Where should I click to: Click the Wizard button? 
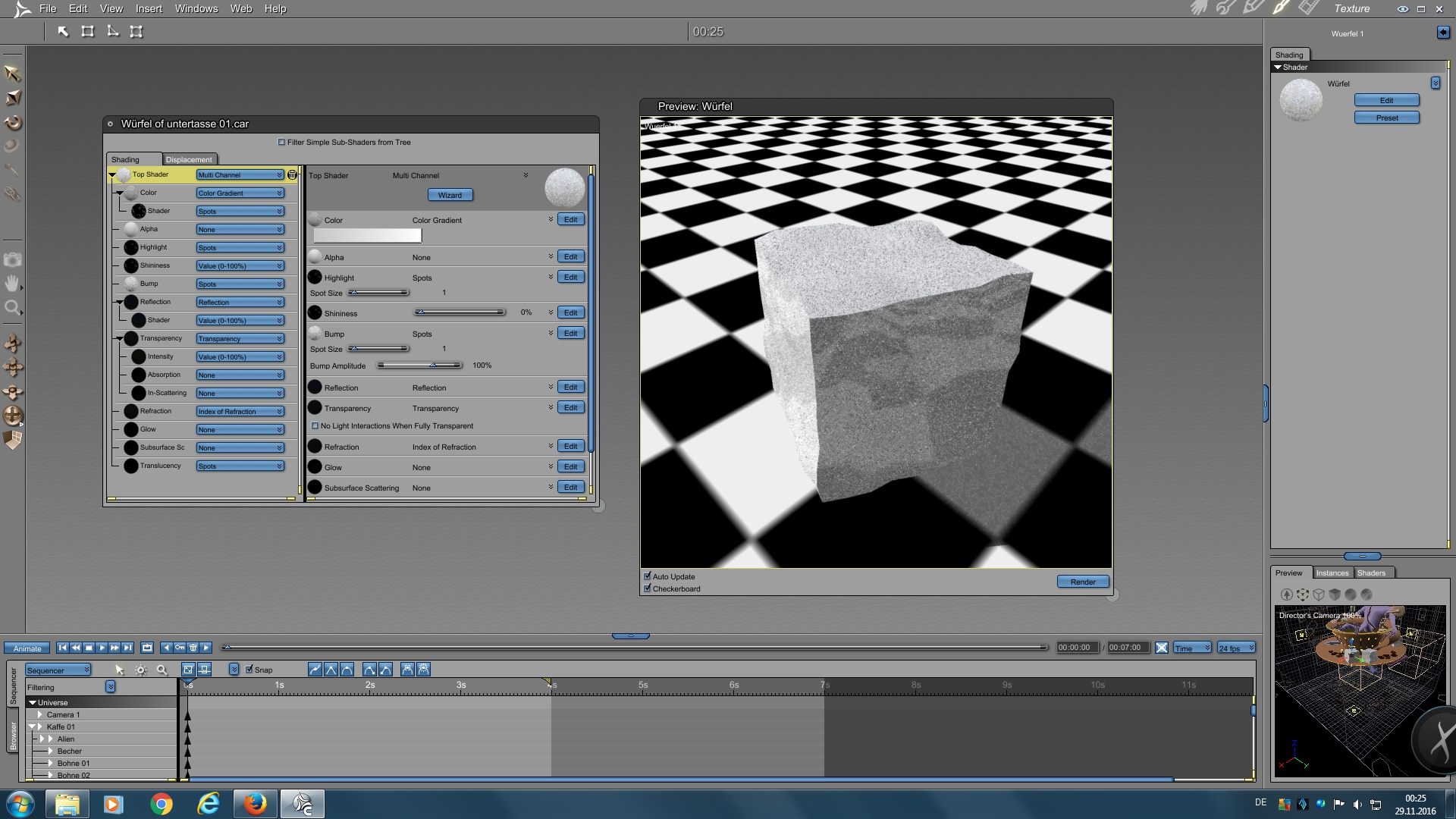[x=450, y=195]
